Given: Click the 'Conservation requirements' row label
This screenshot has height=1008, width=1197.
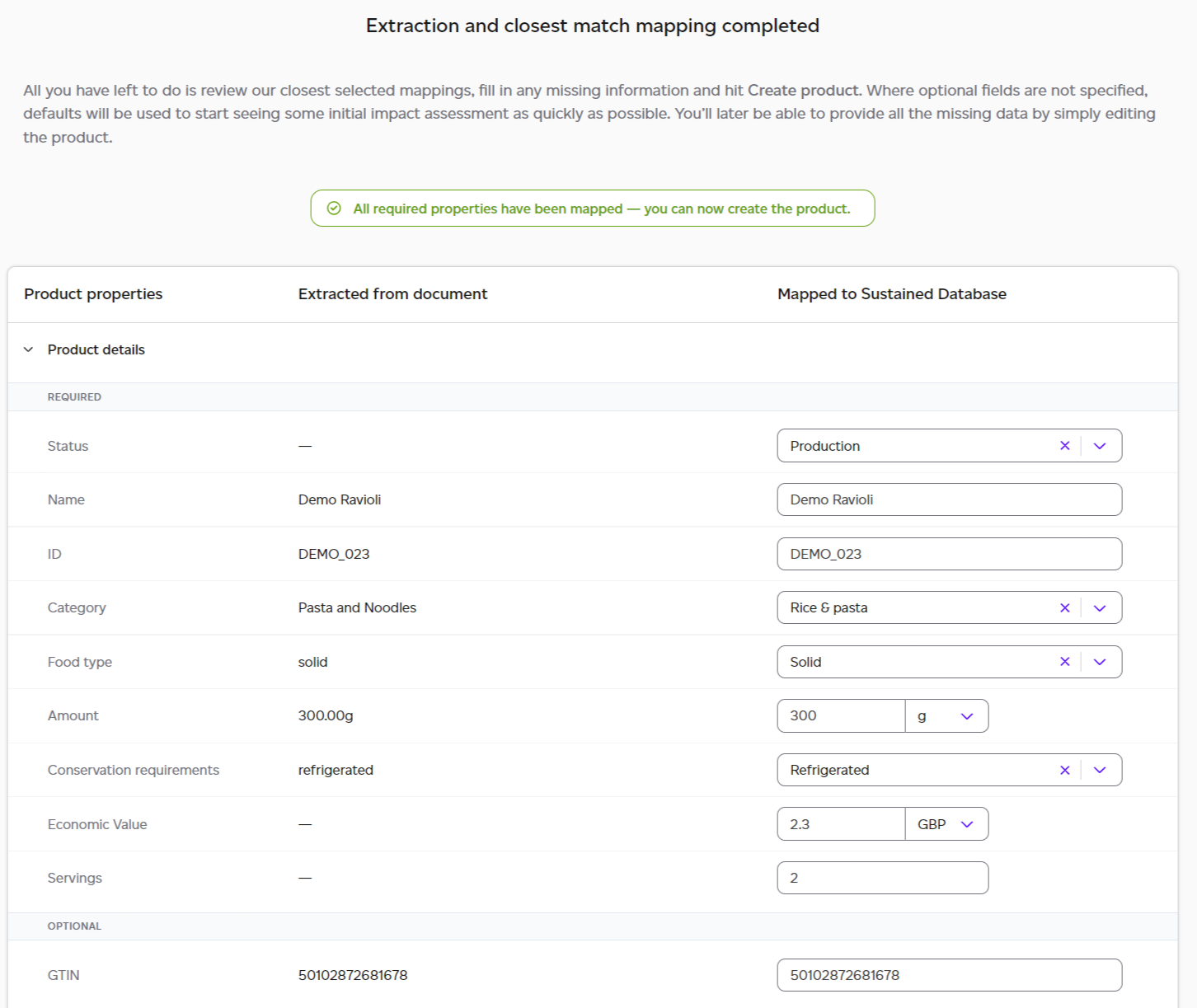Looking at the screenshot, I should [134, 770].
